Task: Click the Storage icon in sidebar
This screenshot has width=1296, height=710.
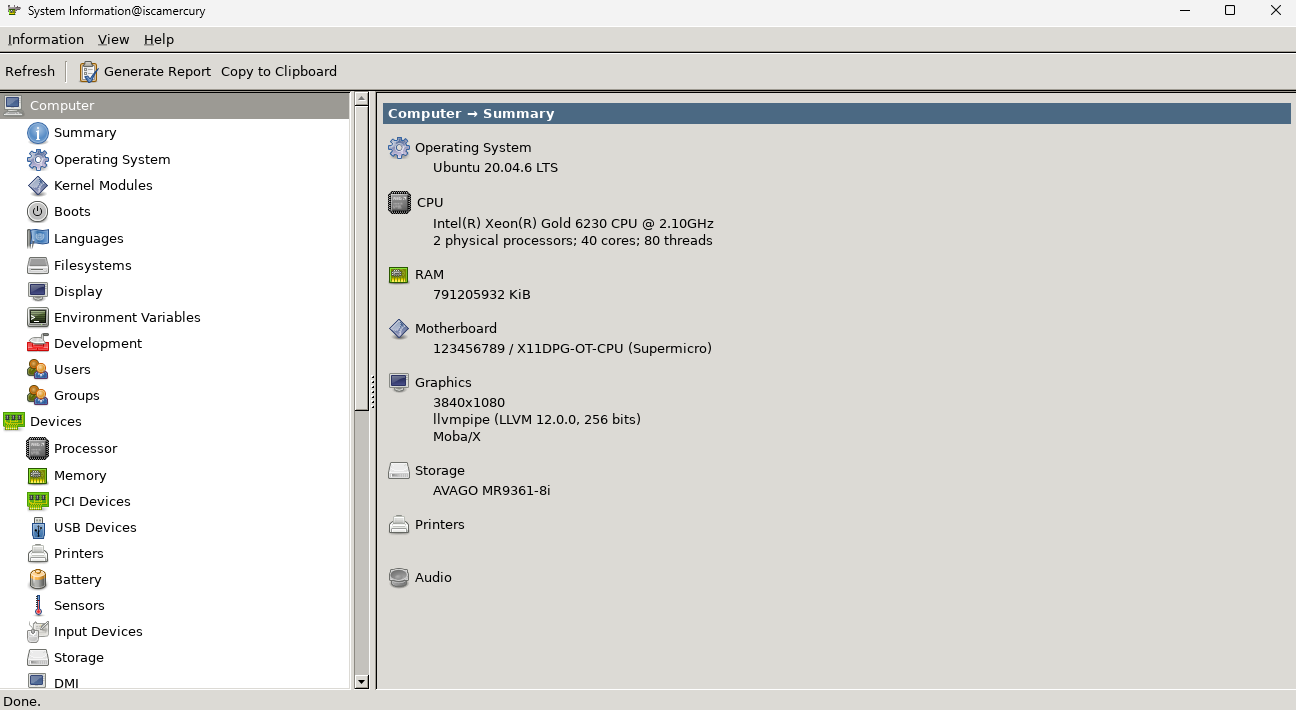Action: coord(37,657)
